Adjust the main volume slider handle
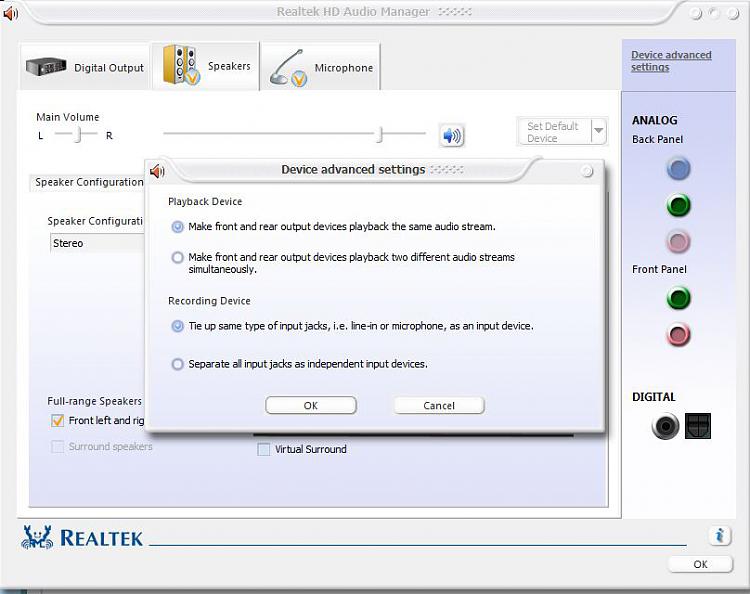The height and width of the screenshot is (594, 750). tap(380, 135)
